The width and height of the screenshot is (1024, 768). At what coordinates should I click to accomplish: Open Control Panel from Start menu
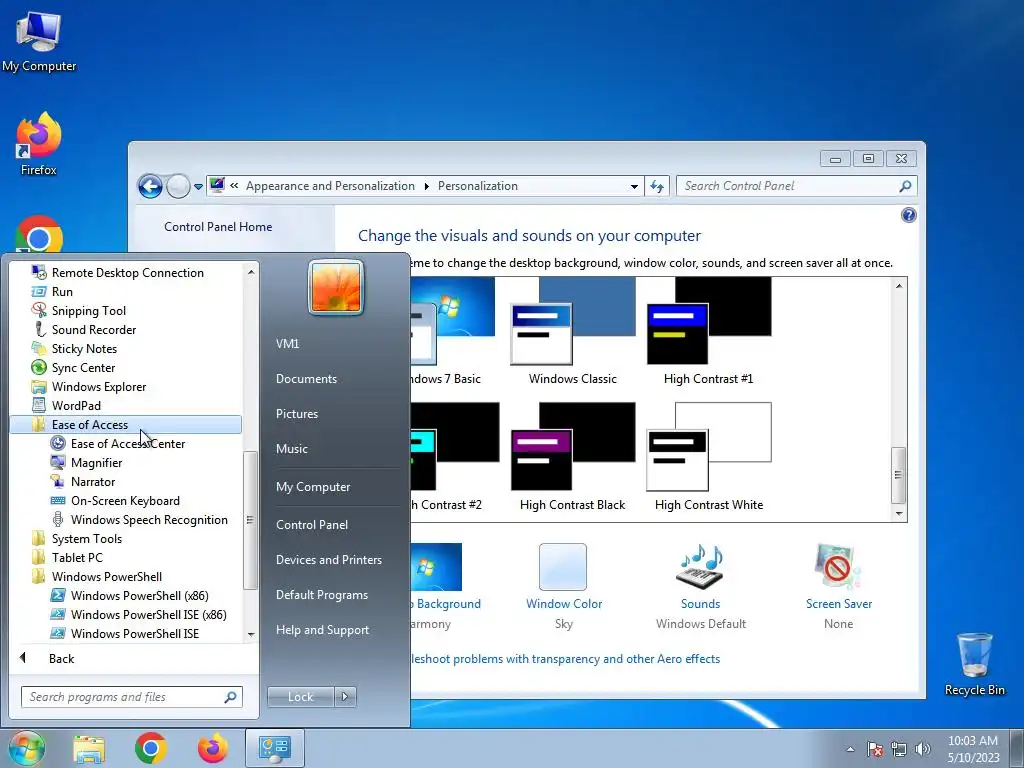(312, 524)
